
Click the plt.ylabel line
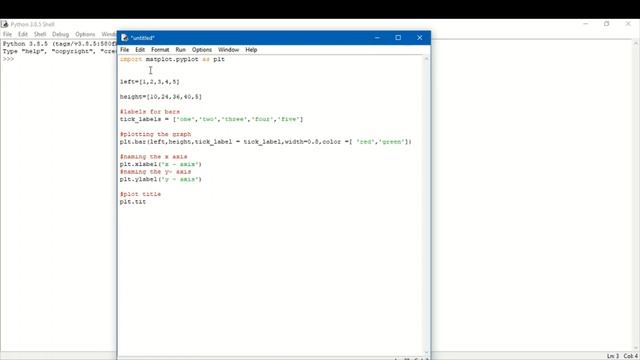[x=161, y=179]
